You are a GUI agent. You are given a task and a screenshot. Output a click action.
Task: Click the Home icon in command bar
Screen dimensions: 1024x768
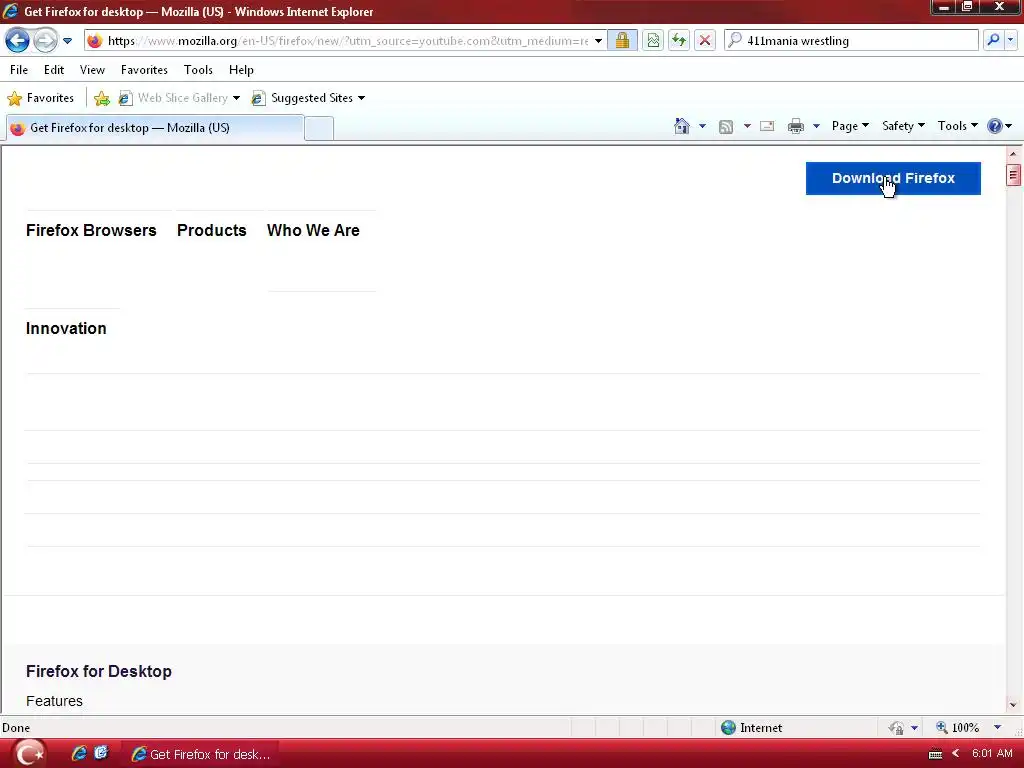682,126
